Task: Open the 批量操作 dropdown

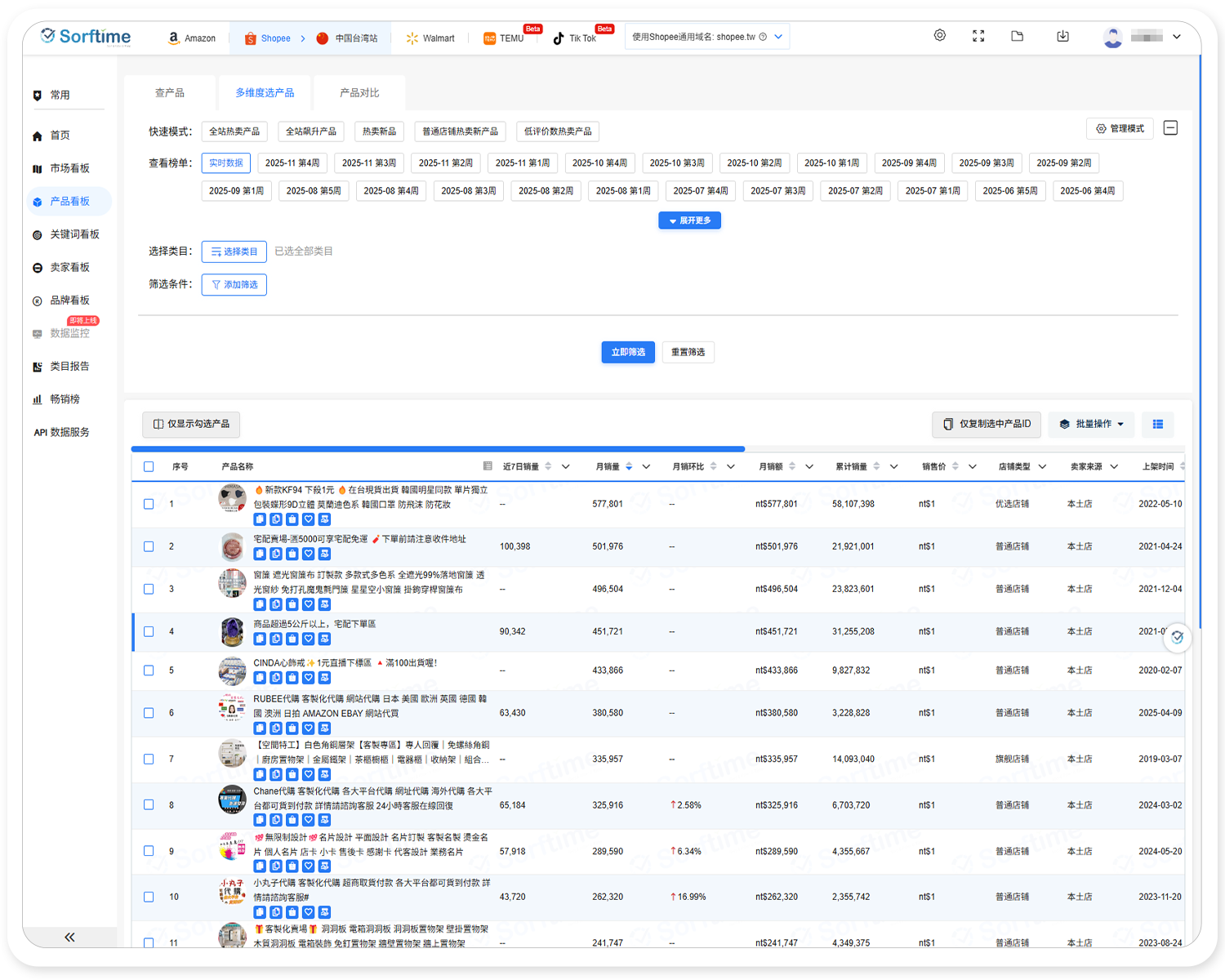Action: 1091,424
